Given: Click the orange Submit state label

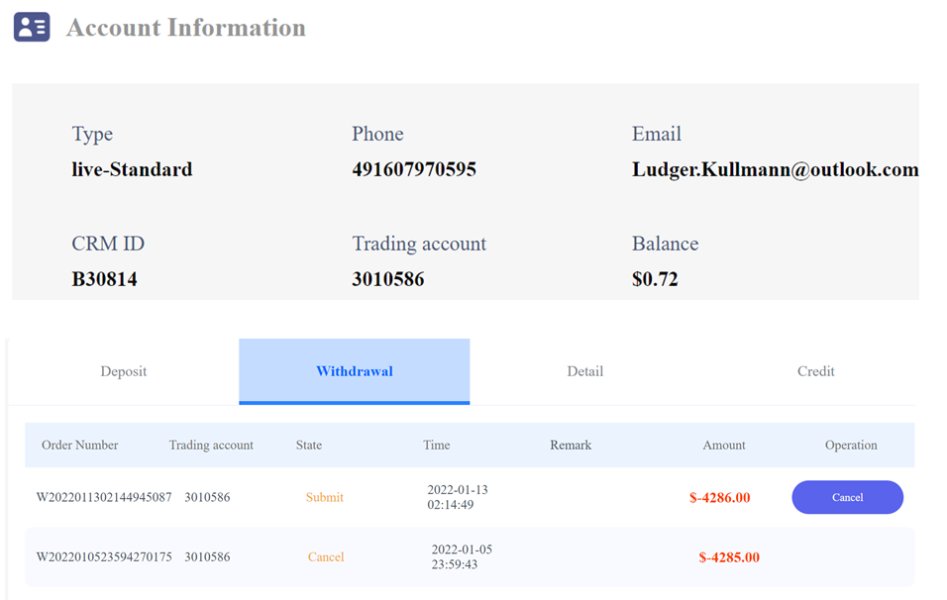Looking at the screenshot, I should [324, 497].
